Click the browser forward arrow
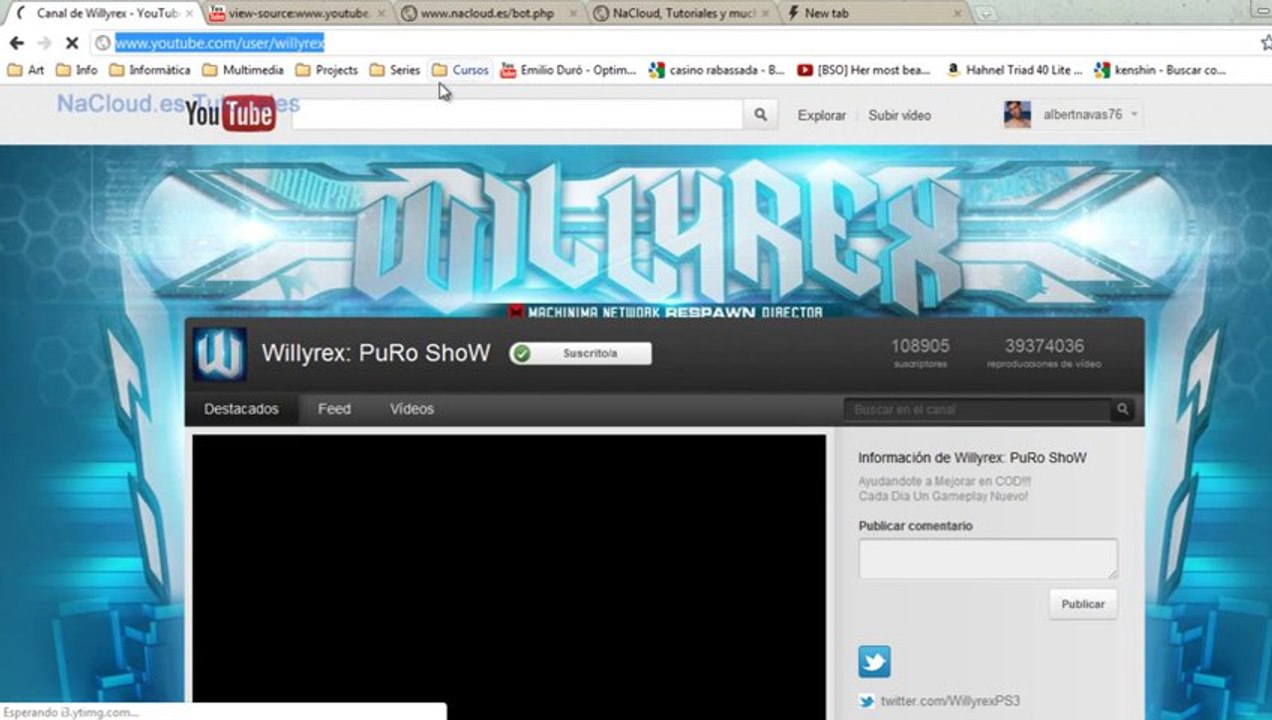The width and height of the screenshot is (1272, 720). (44, 43)
